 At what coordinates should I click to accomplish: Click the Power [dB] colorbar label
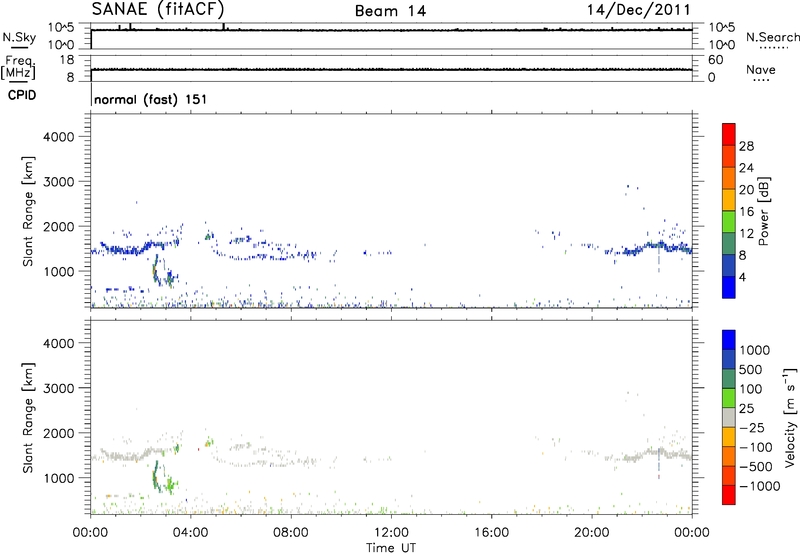(764, 211)
